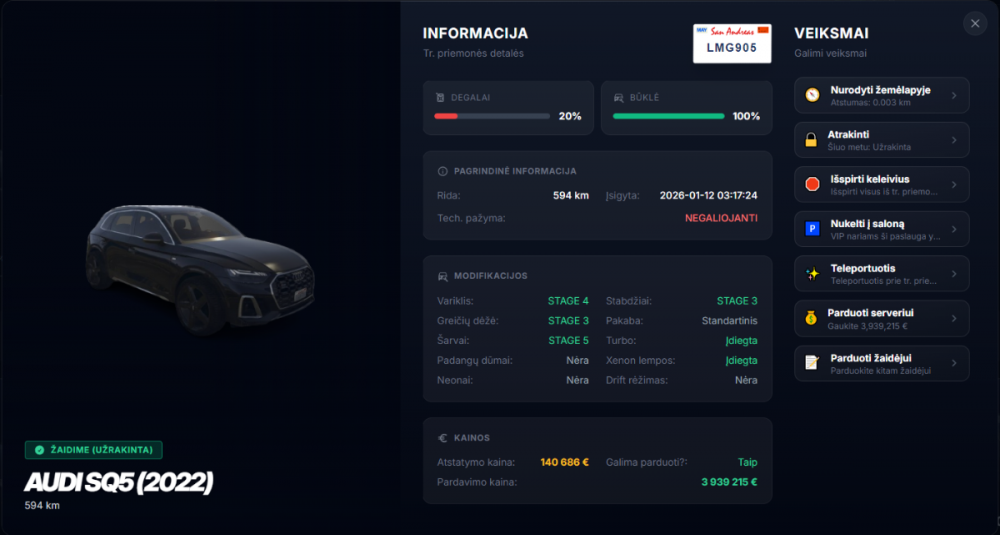The height and width of the screenshot is (535, 1000).
Task: Click the Xenon lempos Įdiegta value
Action: (741, 360)
